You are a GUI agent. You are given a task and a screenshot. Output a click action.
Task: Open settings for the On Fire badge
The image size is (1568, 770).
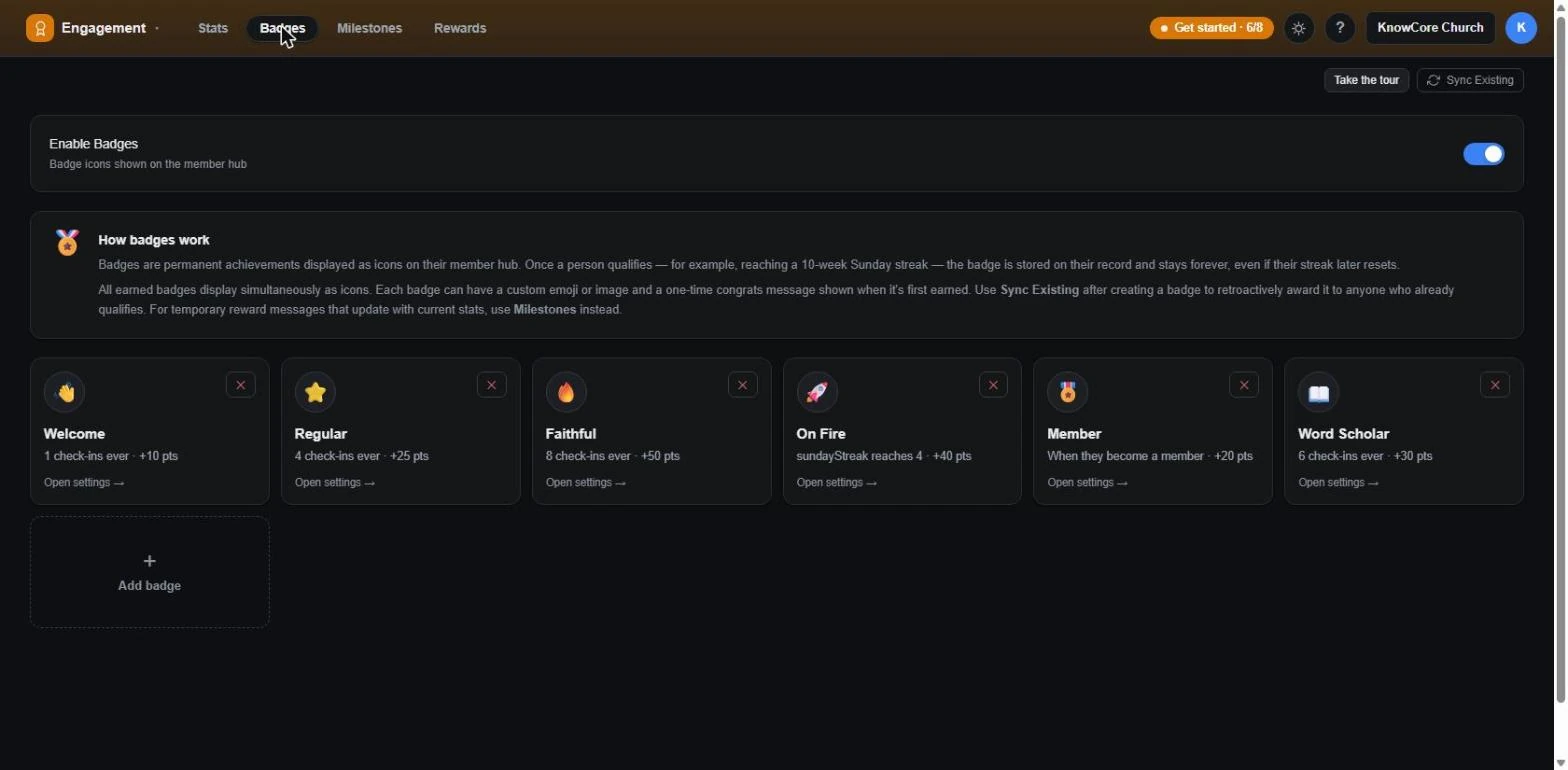pos(837,483)
